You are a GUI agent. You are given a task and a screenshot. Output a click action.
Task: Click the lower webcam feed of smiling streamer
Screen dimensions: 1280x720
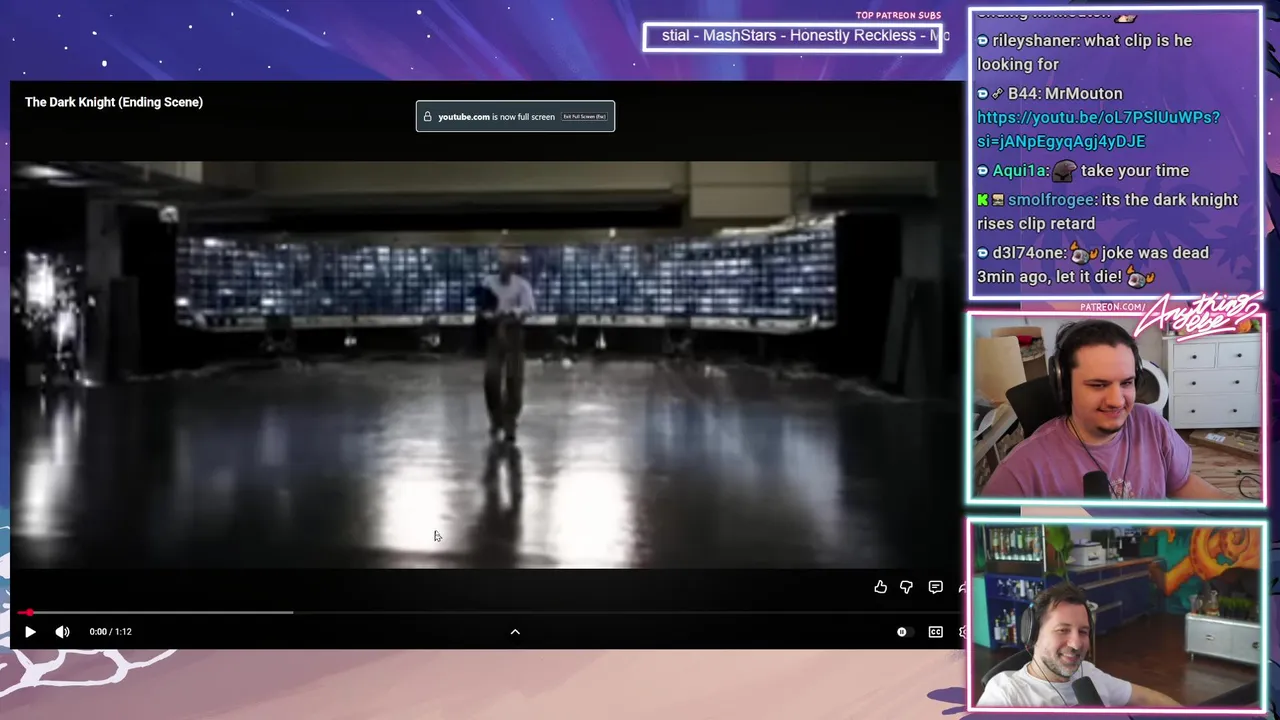(x=1115, y=616)
